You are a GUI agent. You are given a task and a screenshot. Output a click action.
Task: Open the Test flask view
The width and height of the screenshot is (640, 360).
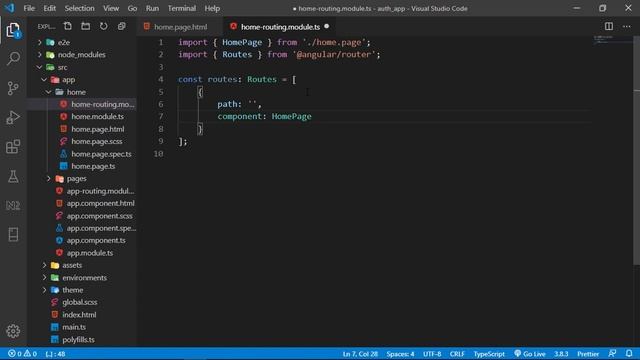click(x=13, y=176)
